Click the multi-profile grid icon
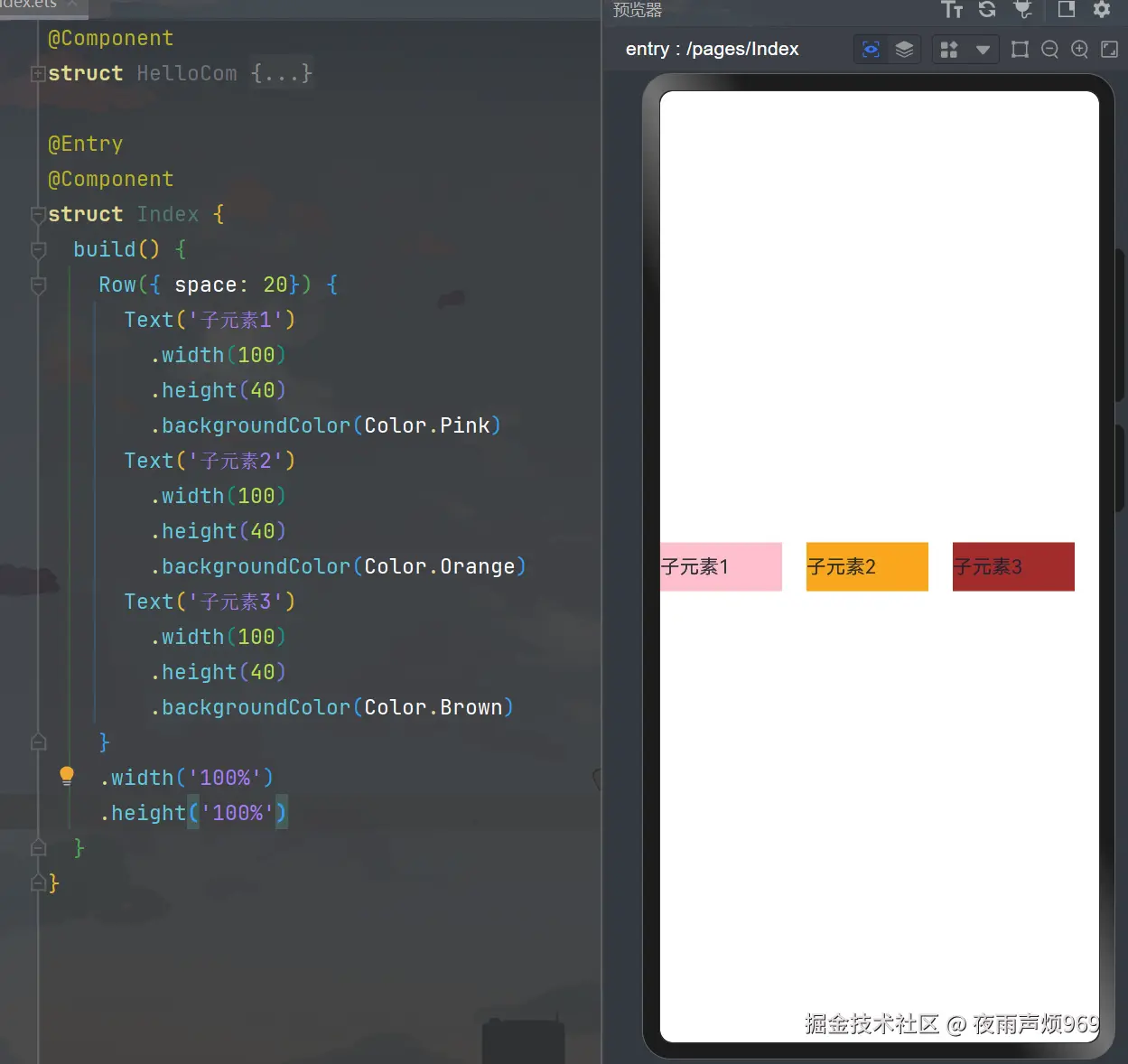The image size is (1128, 1064). (949, 50)
